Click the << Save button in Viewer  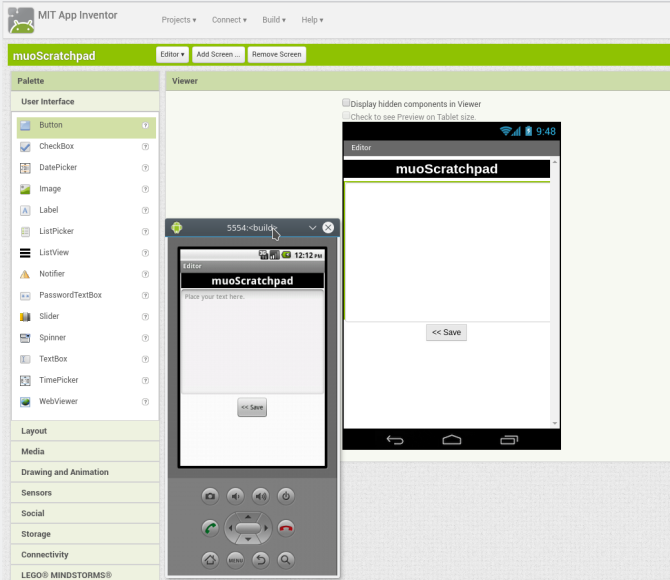pyautogui.click(x=446, y=333)
